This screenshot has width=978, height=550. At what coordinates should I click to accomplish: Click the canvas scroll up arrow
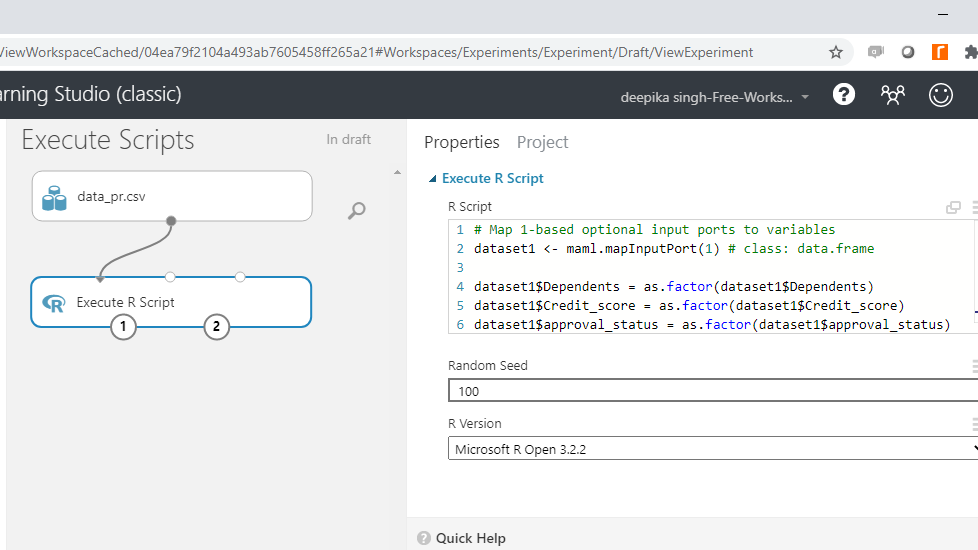click(x=397, y=172)
